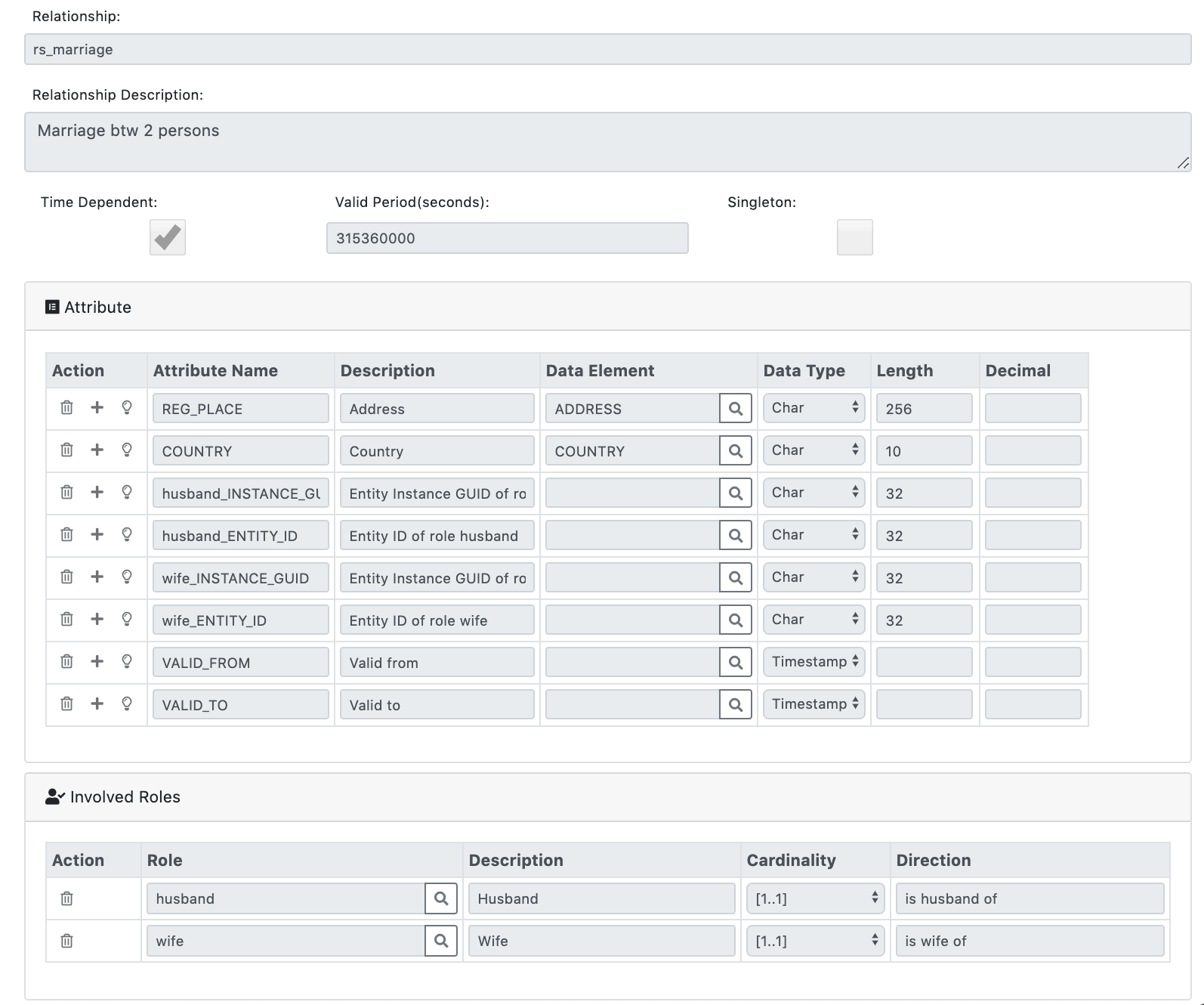Click the Valid Period seconds field
The width and height of the screenshot is (1204, 1005).
pos(507,238)
